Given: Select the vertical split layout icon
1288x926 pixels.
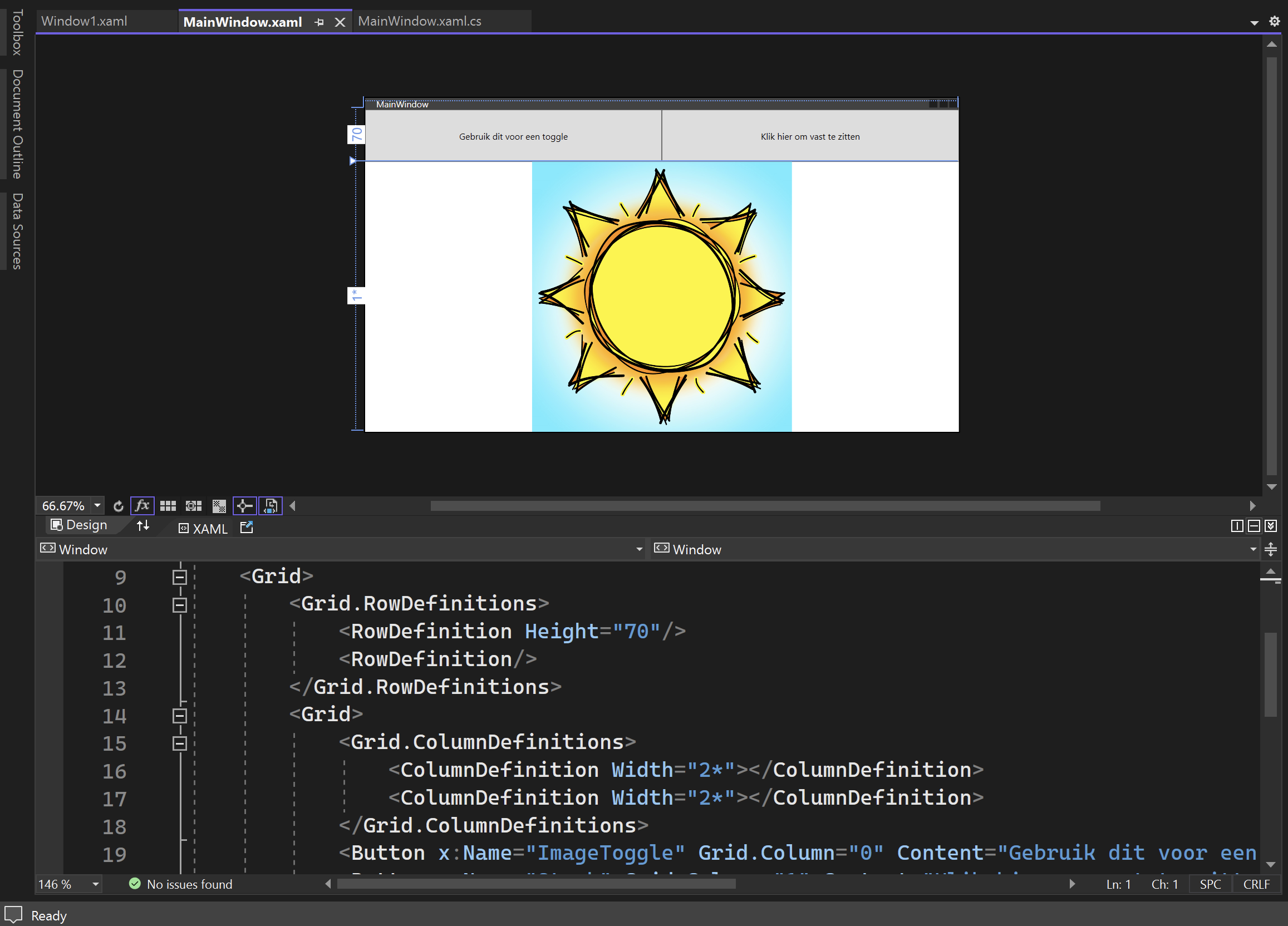Looking at the screenshot, I should point(1236,526).
